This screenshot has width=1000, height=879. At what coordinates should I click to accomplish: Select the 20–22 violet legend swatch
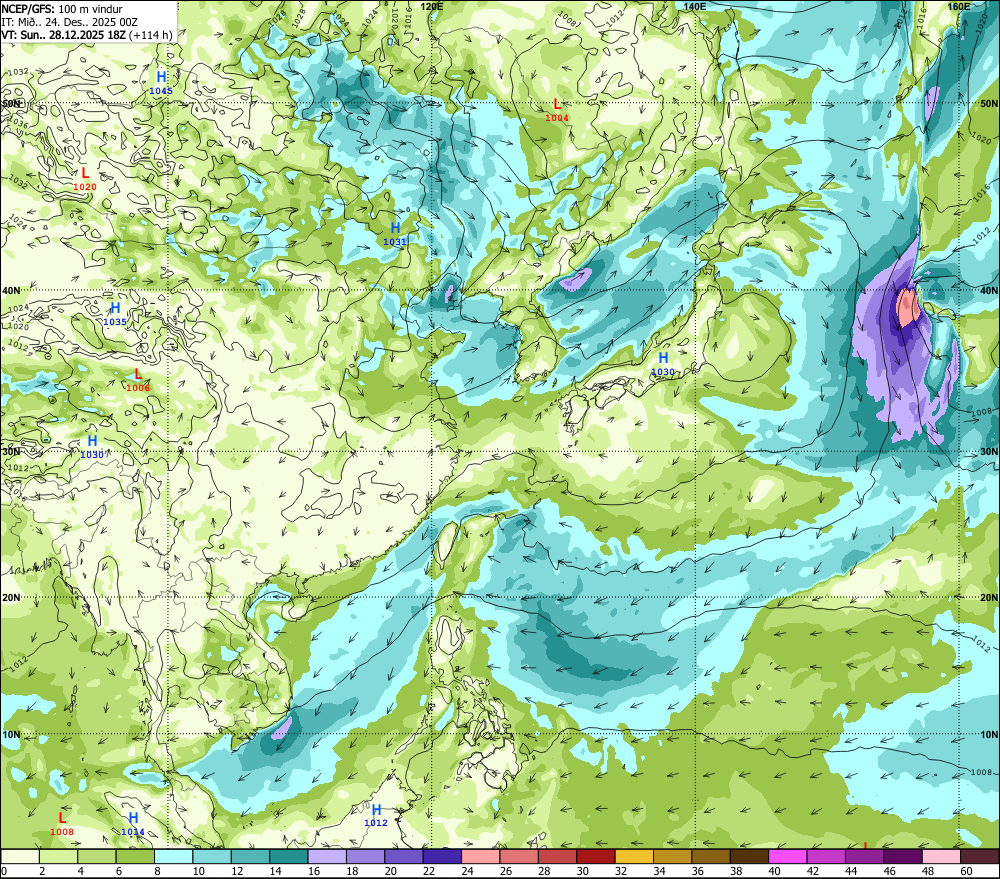[404, 856]
